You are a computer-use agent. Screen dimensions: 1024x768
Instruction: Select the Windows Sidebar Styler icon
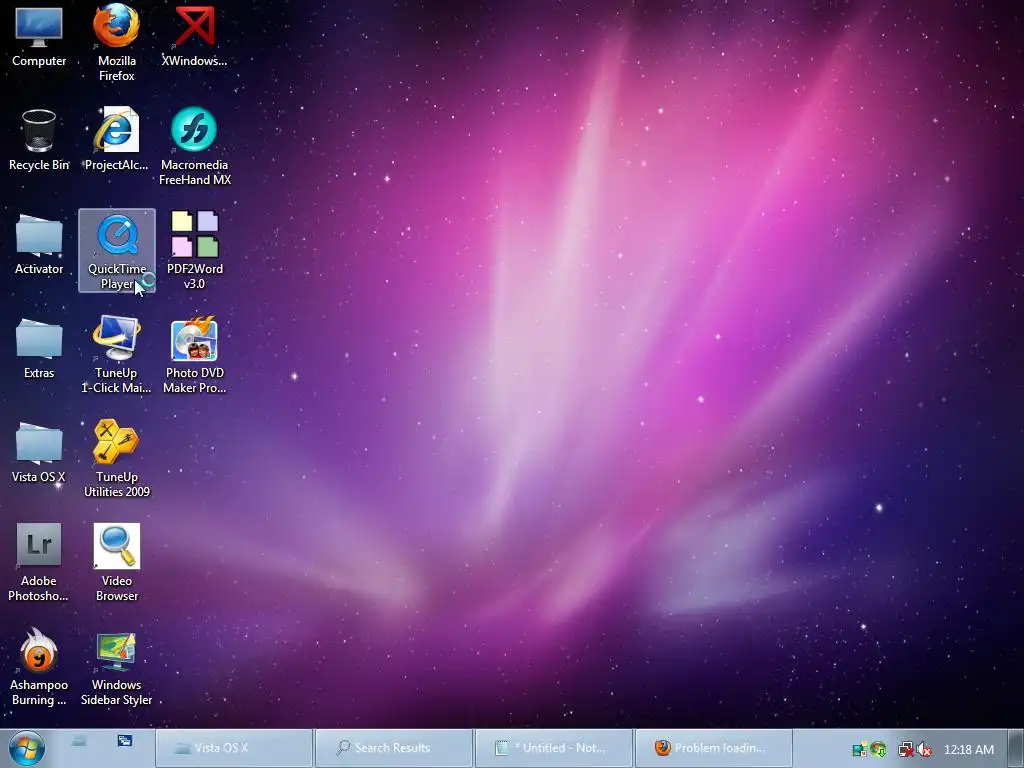(116, 667)
